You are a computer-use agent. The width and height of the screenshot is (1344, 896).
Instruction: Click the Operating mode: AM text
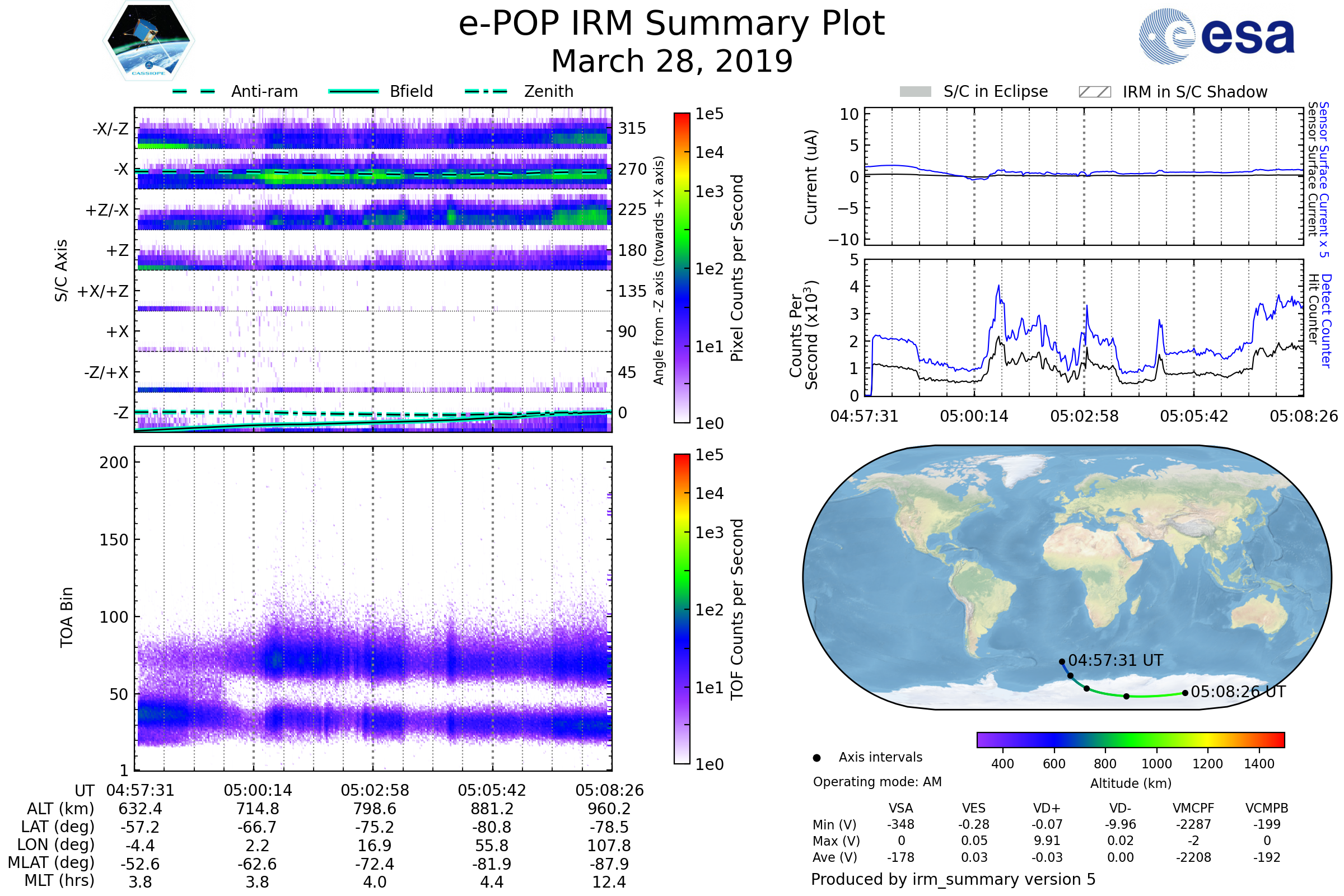(x=876, y=782)
